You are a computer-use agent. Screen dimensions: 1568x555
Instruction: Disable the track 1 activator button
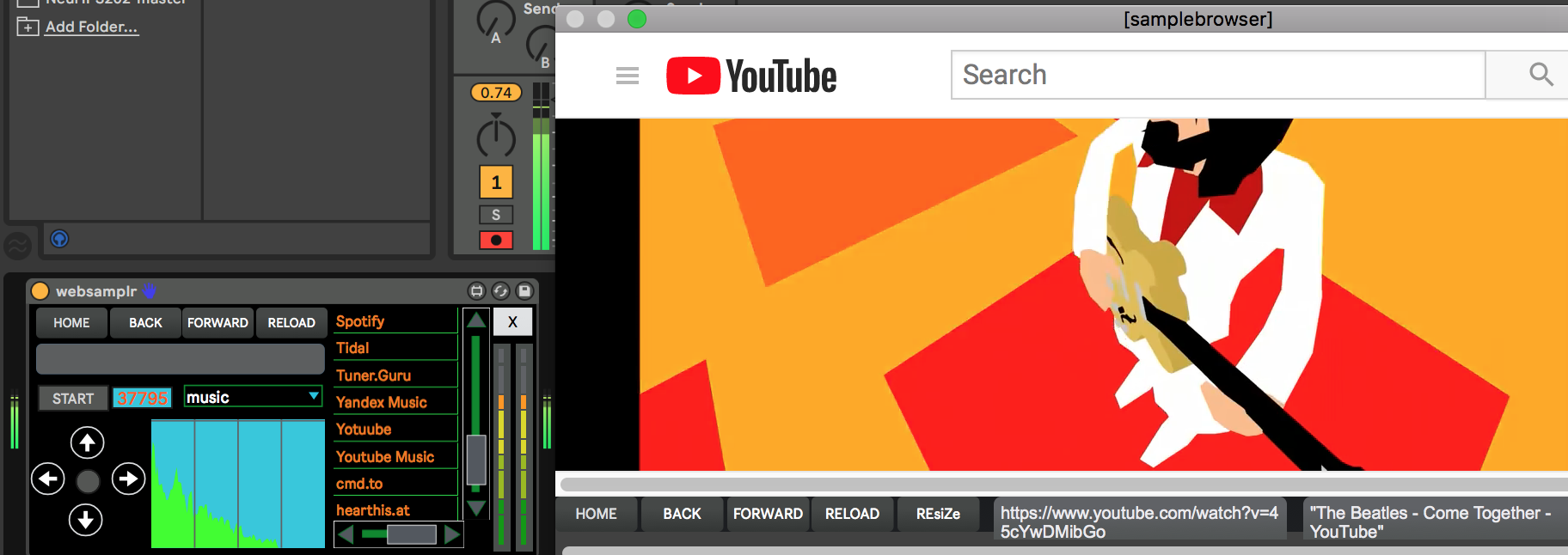click(496, 182)
